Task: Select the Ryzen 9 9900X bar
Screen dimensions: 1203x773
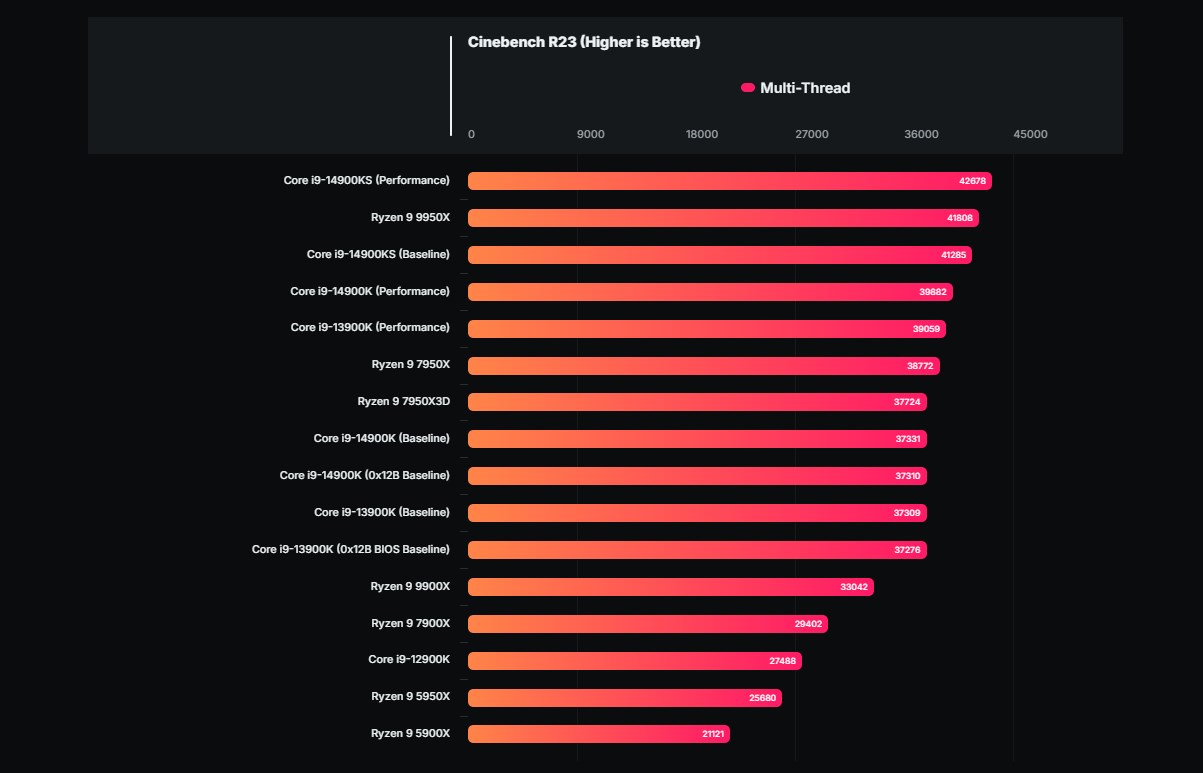Action: point(671,587)
